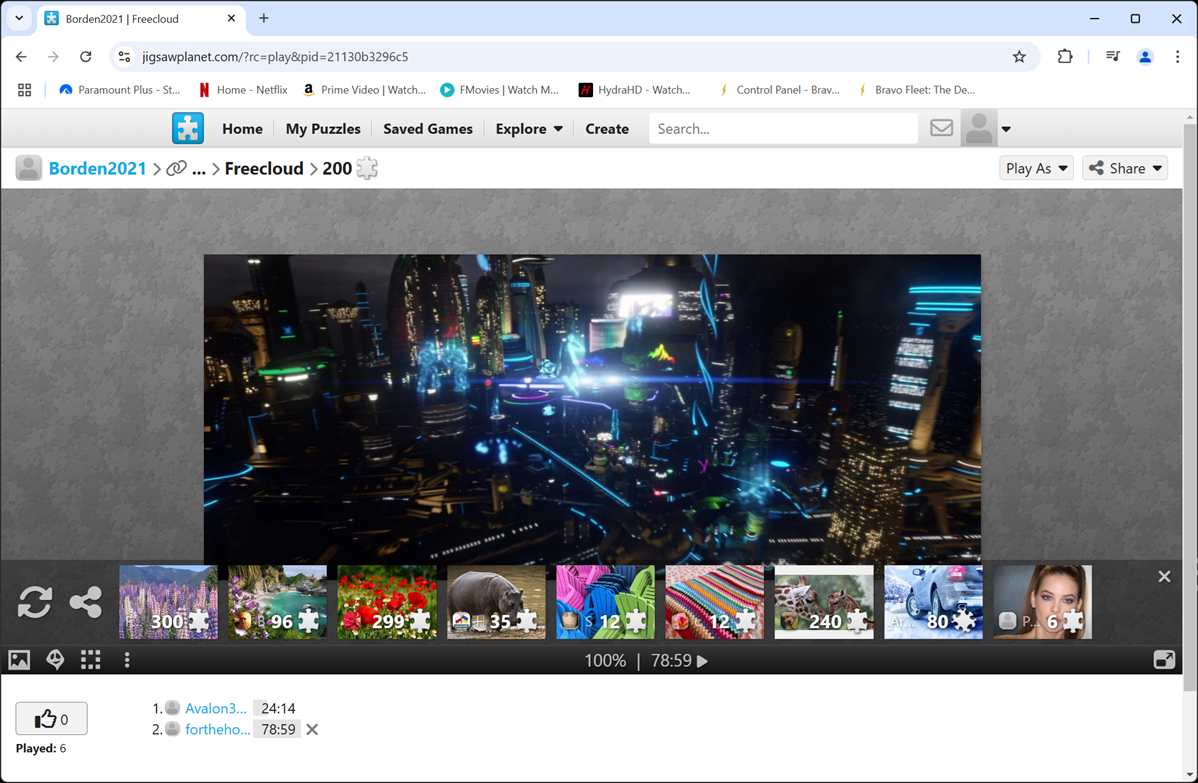Open the Borden2021 profile link
Viewport: 1198px width, 783px height.
point(98,168)
